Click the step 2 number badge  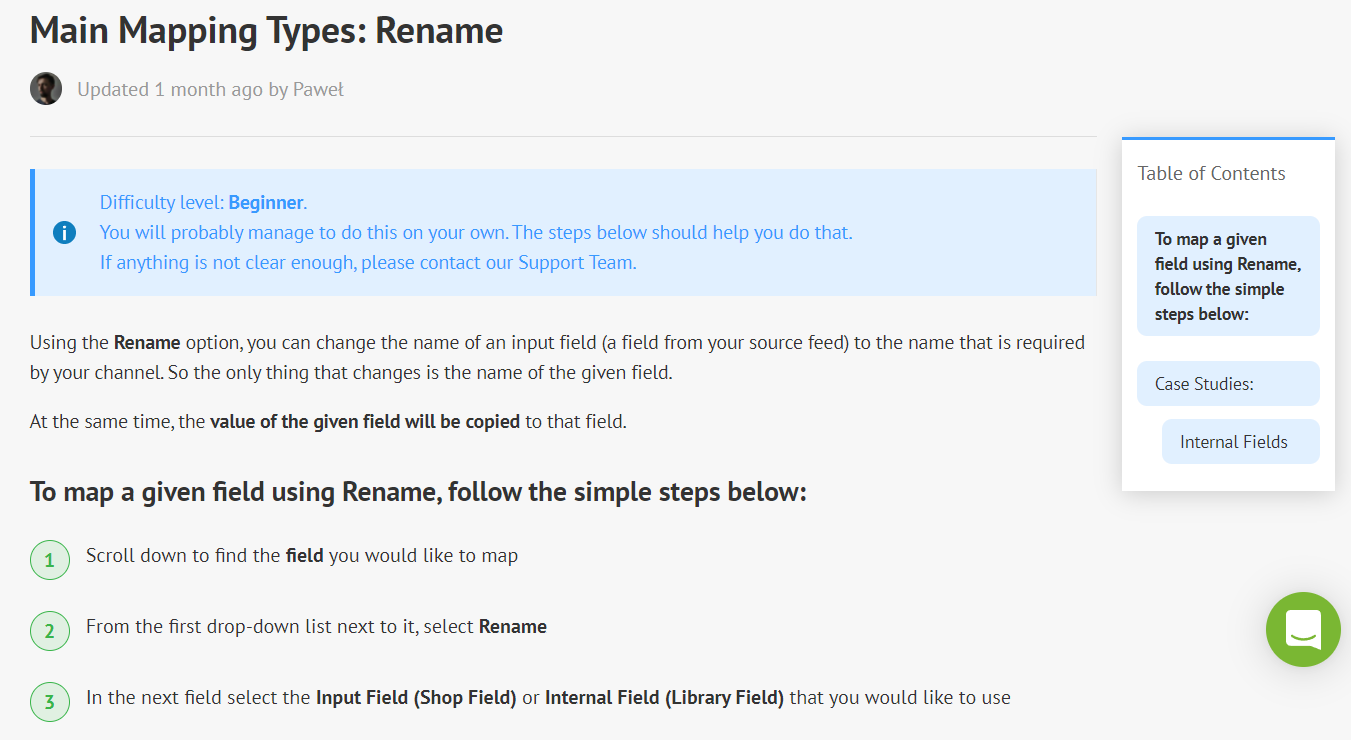tap(50, 631)
